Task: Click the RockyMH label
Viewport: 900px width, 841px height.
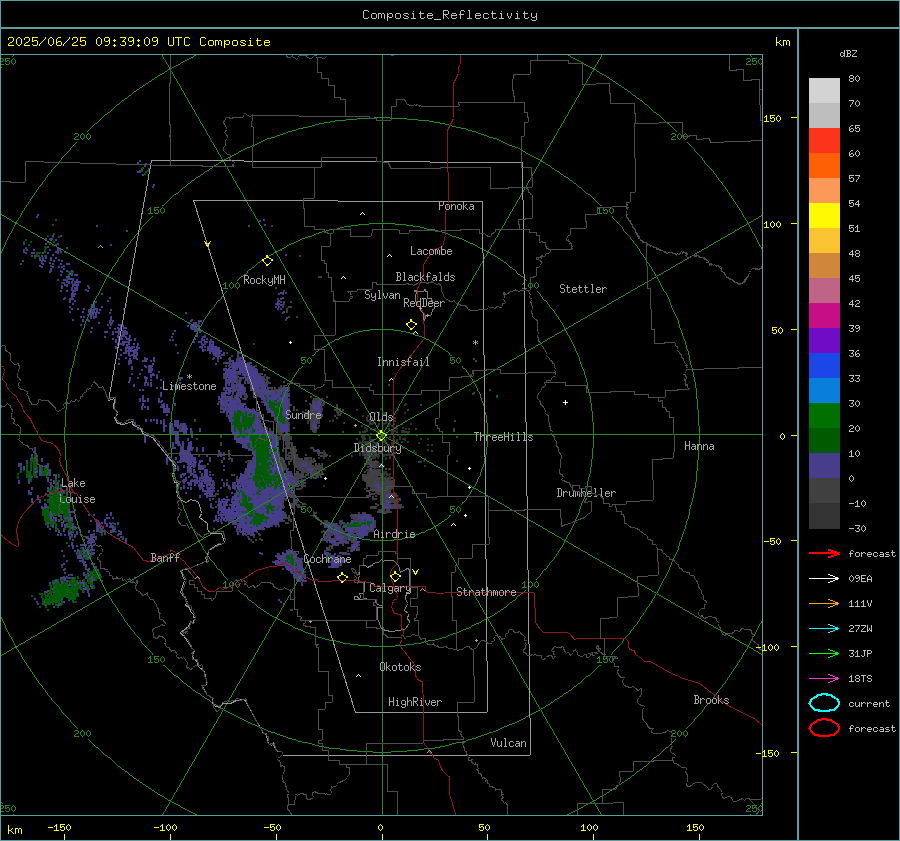Action: pyautogui.click(x=264, y=280)
